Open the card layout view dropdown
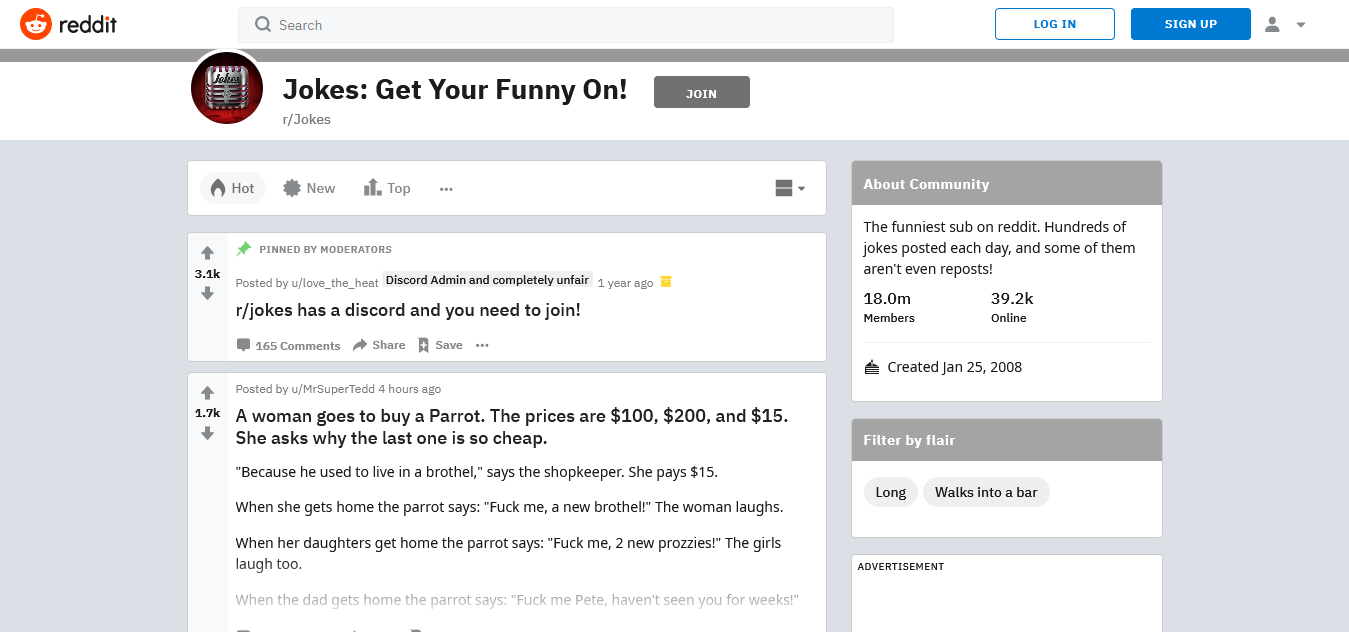Screen dimensions: 1349x632 pos(789,187)
